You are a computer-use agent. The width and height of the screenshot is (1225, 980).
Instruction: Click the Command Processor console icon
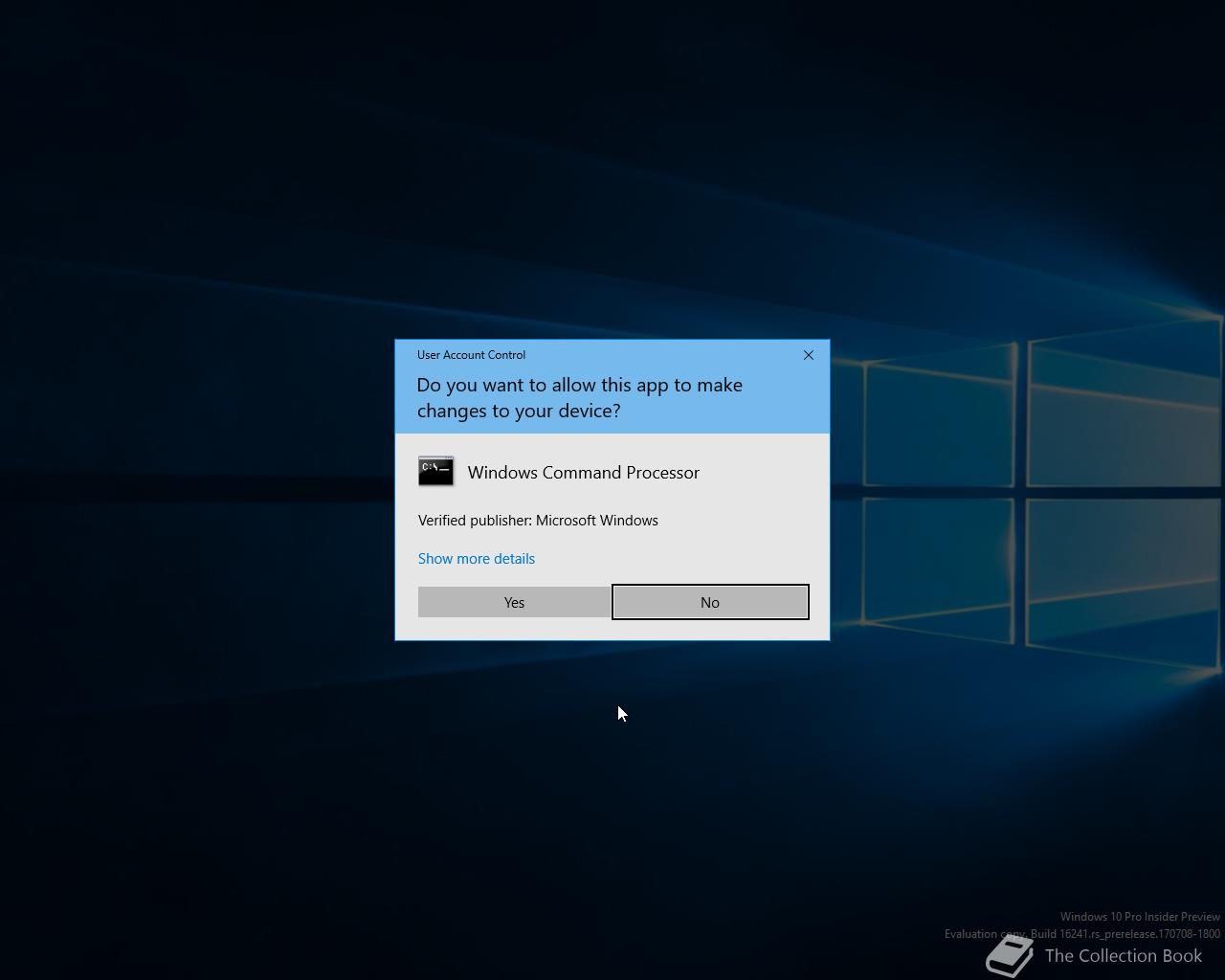point(436,472)
